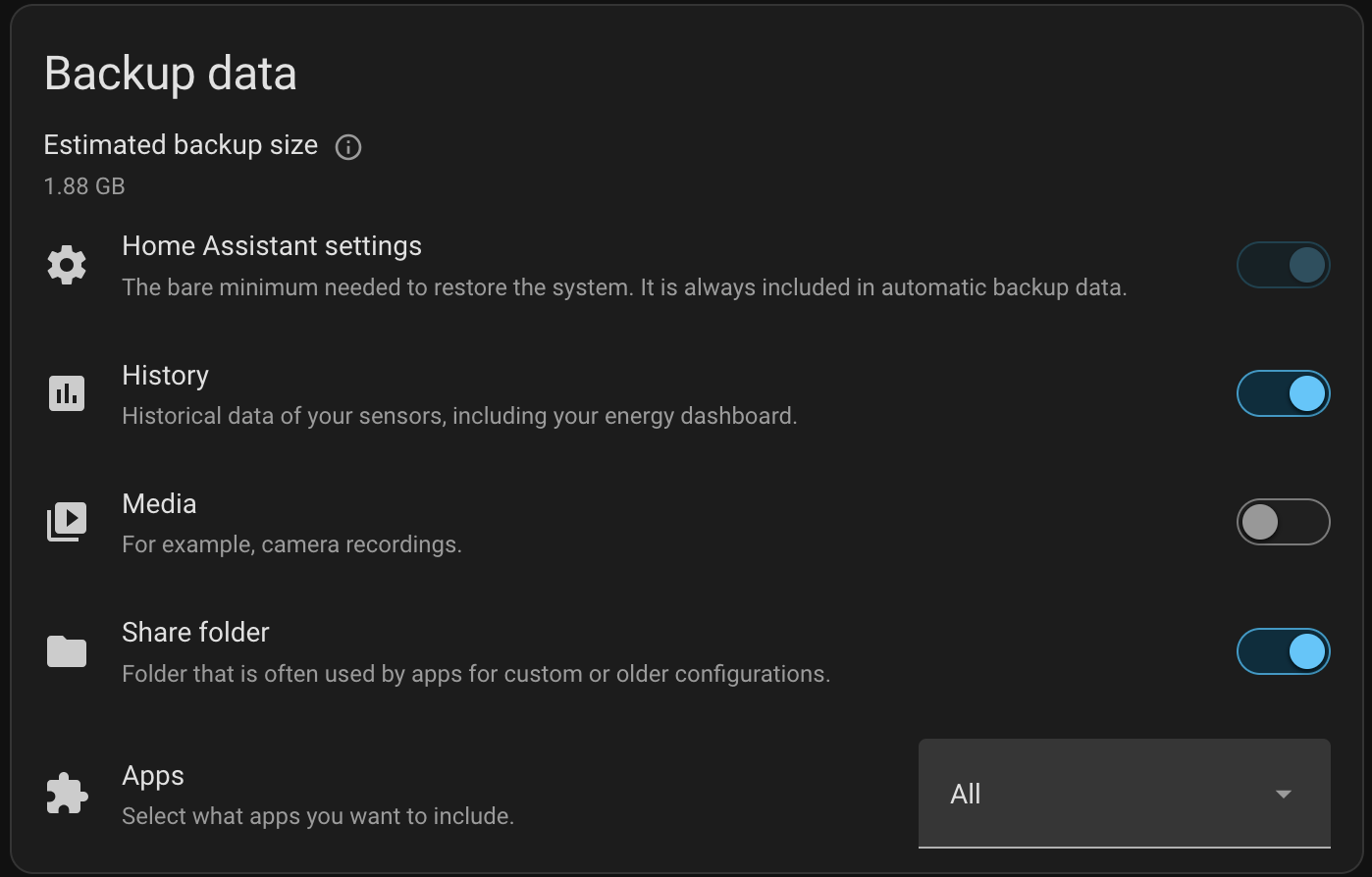Click the gear icon for Home Assistant settings
Viewport: 1372px width, 877px height.
point(67,265)
